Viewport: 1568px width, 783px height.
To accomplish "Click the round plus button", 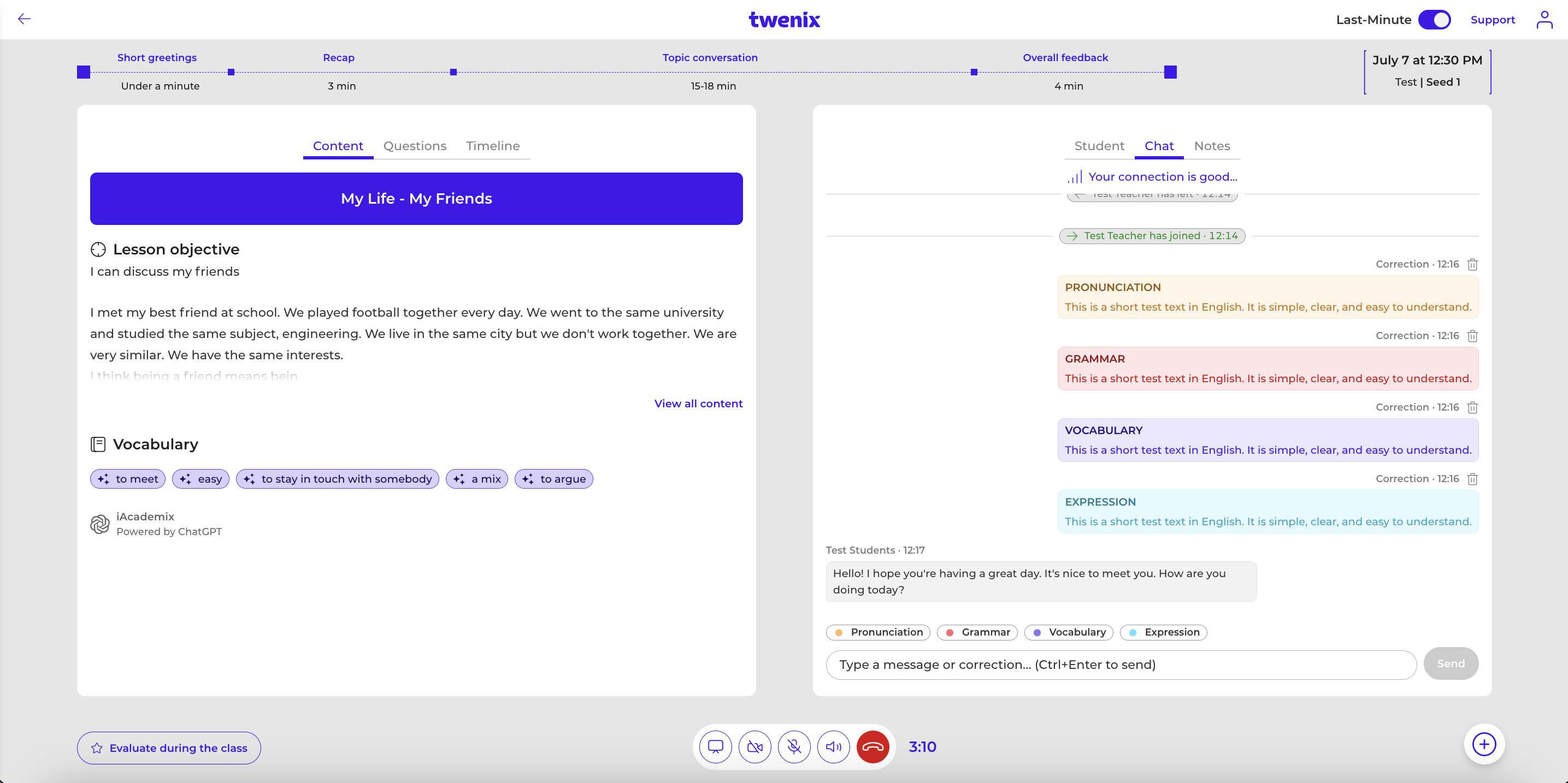I will (x=1484, y=744).
